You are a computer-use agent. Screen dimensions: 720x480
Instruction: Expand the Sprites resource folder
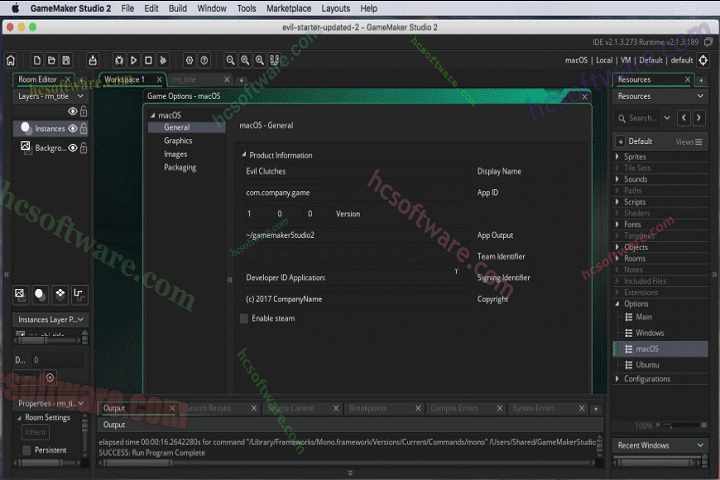point(617,157)
